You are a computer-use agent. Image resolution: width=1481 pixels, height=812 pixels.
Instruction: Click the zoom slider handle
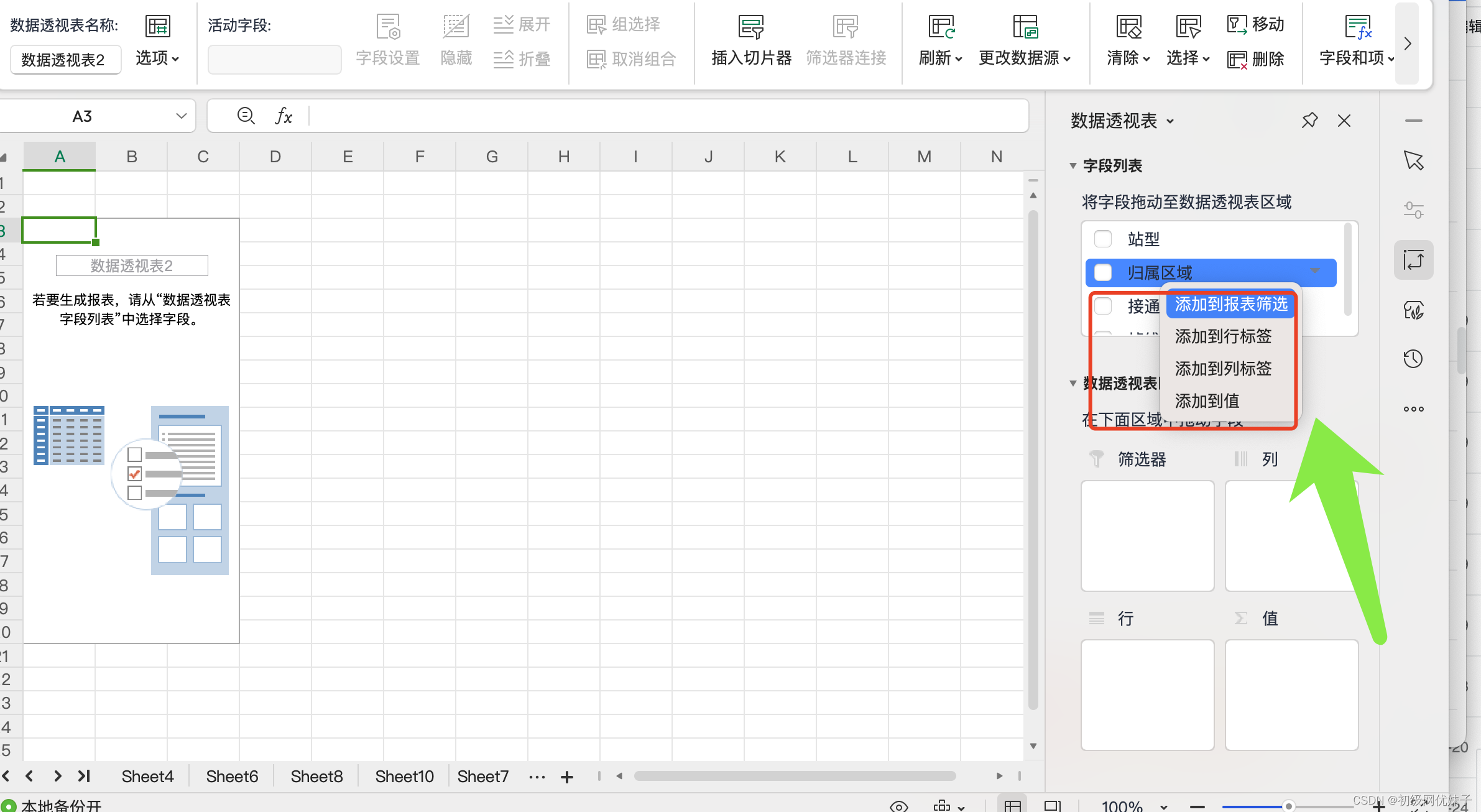pos(1288,806)
